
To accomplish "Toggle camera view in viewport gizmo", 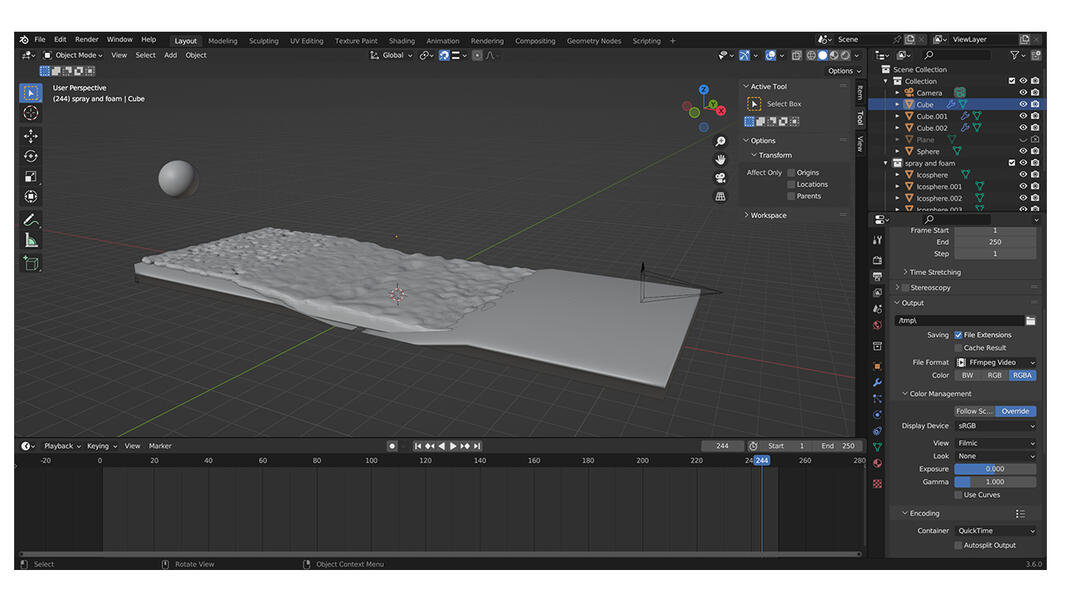I will [x=720, y=178].
